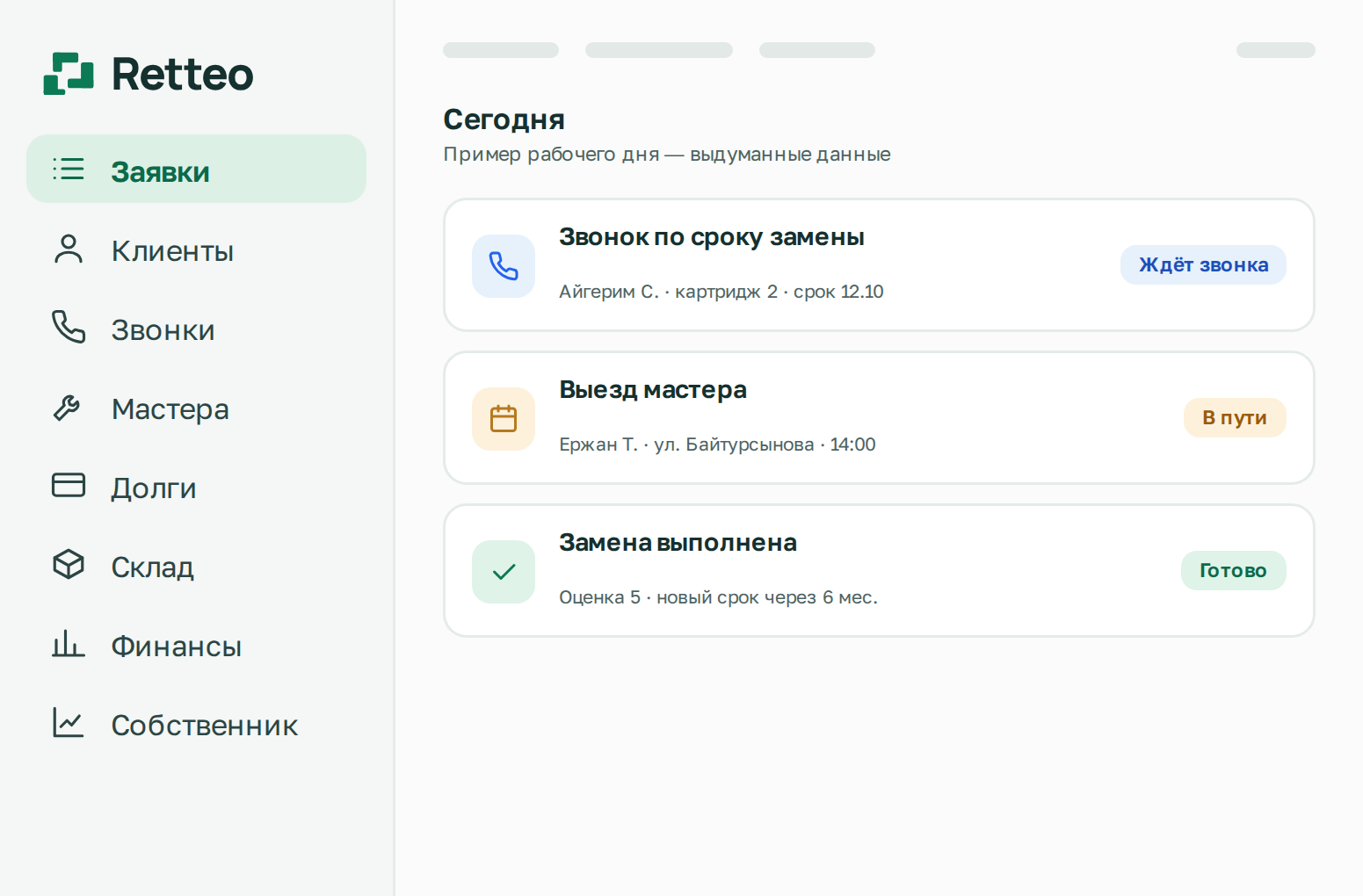
Task: Click the blue phone icon in call card
Action: pos(504,266)
